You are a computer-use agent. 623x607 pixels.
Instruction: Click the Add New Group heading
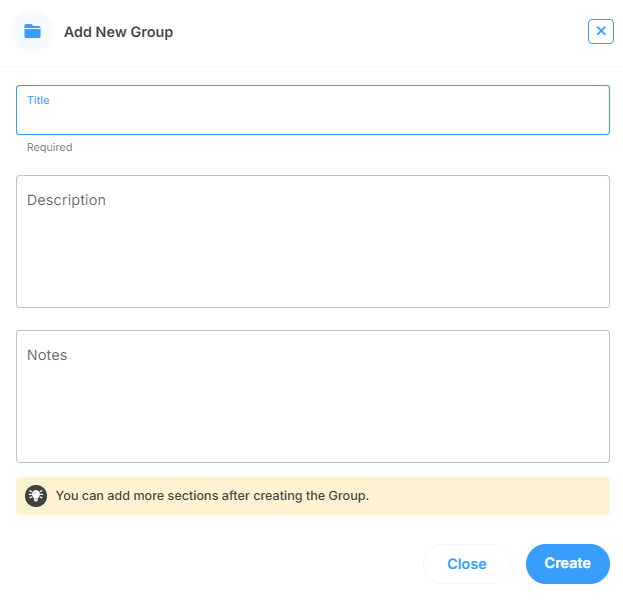118,32
